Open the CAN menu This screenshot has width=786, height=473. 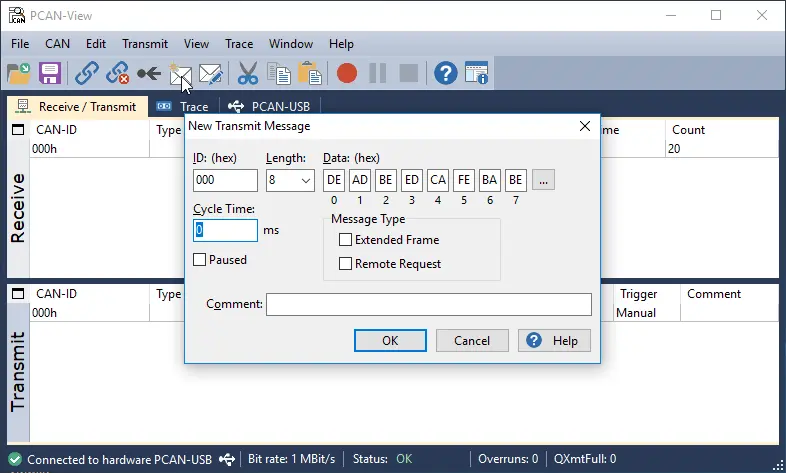coord(58,44)
